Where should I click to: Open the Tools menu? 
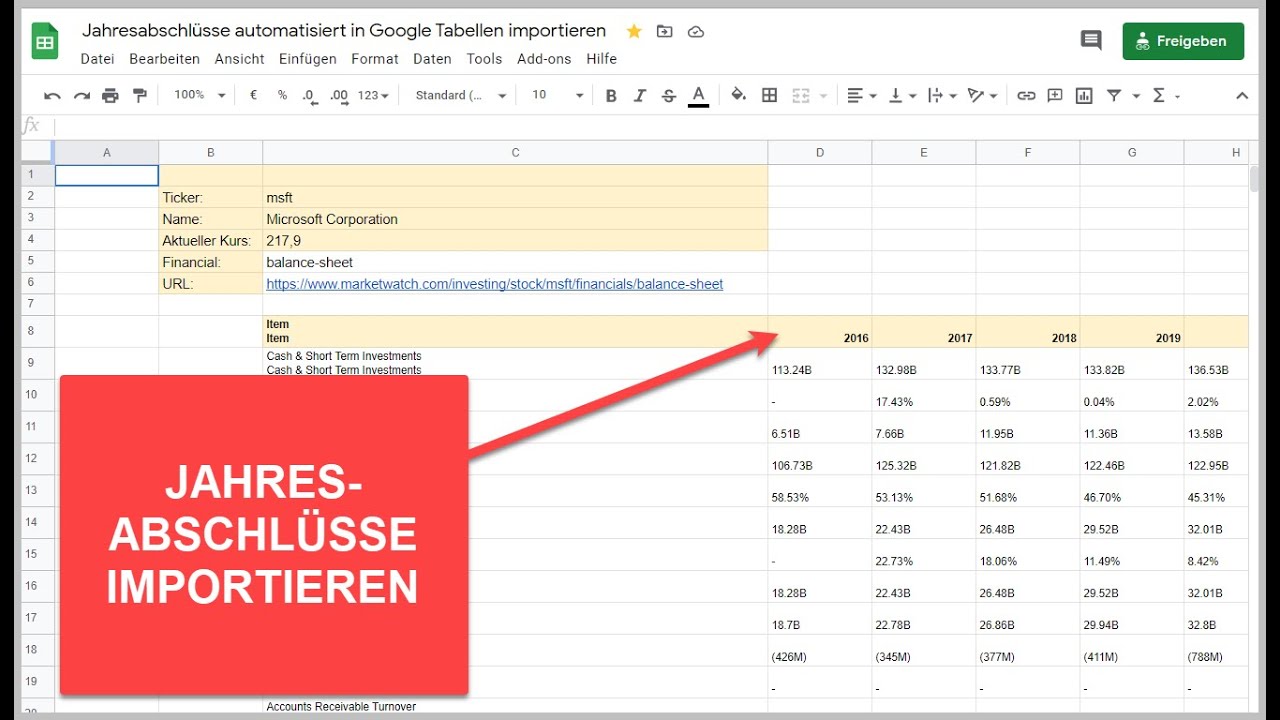[484, 59]
